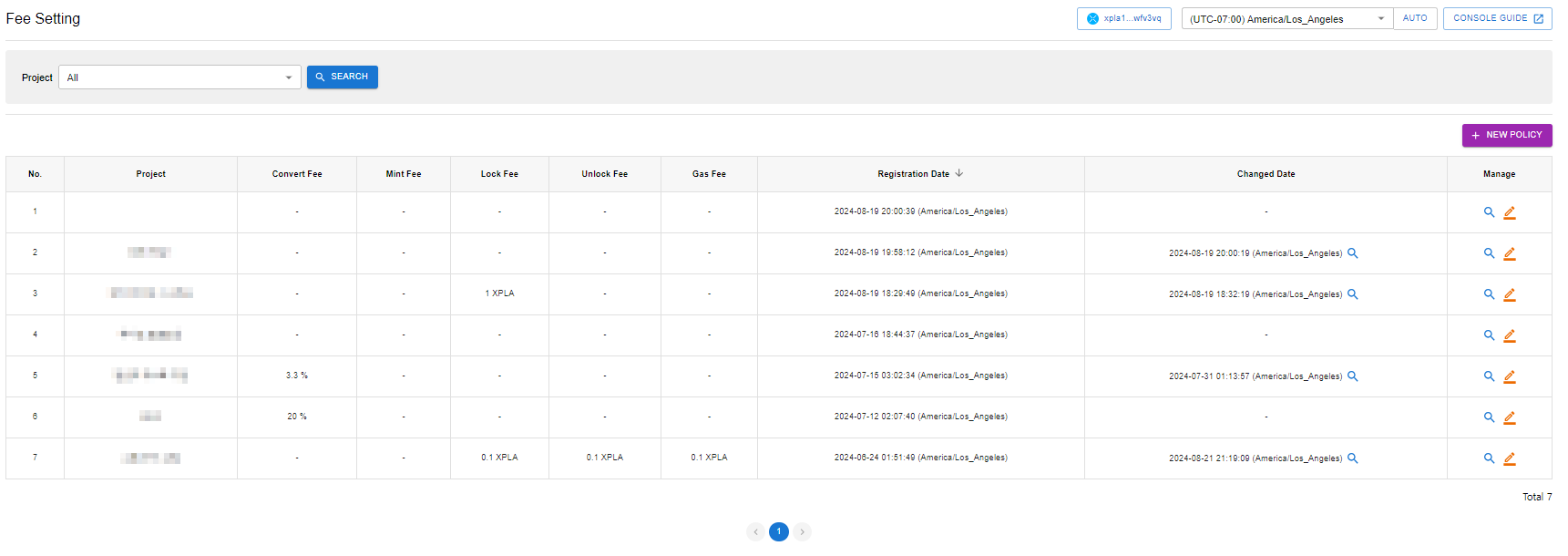Viewport: 1568px width, 556px height.
Task: Open edit pencil icon for row 1
Action: [1509, 212]
